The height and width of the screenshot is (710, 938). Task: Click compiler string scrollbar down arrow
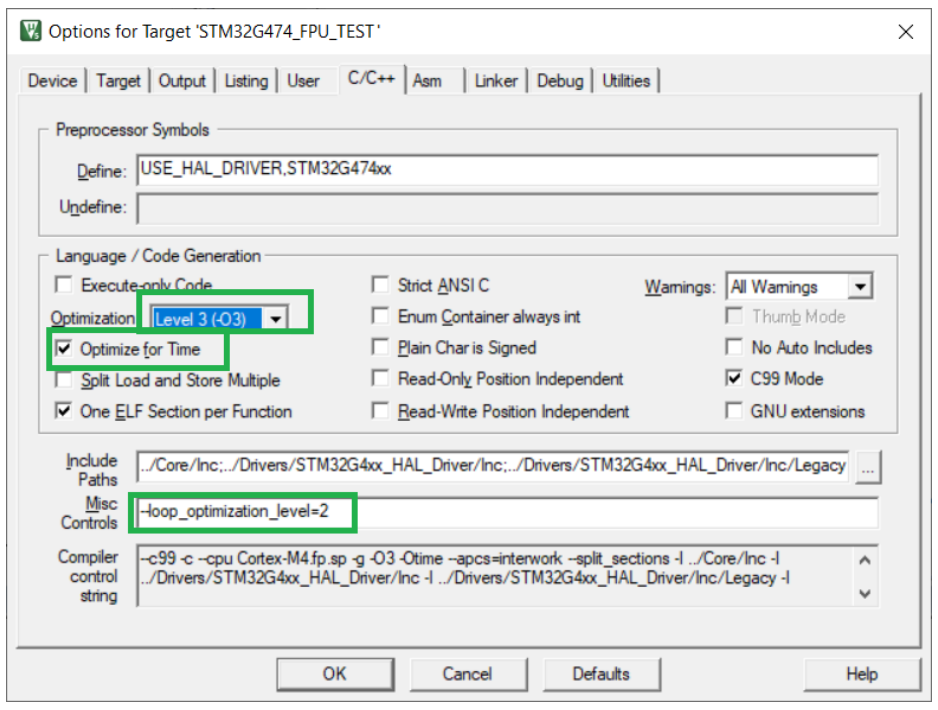(864, 593)
